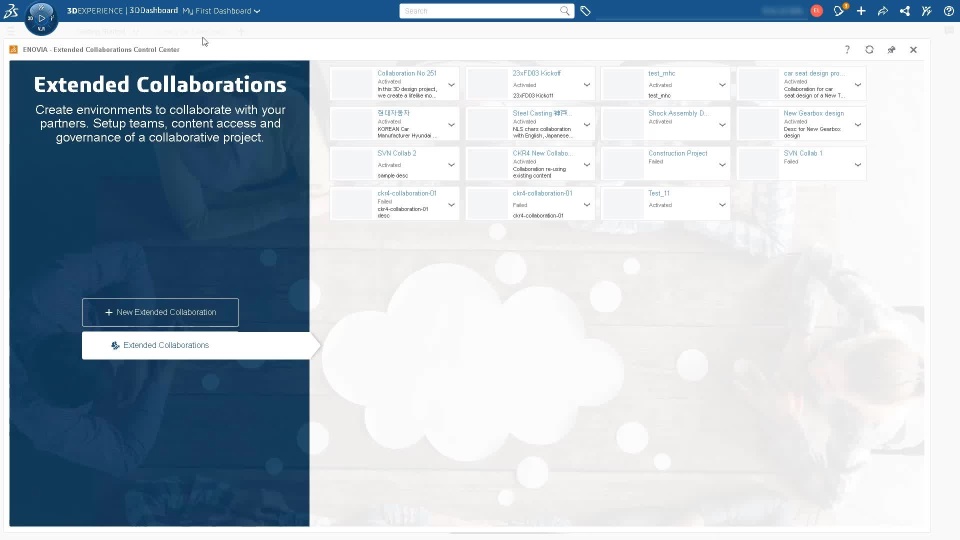Pin the ENOVIA widget
This screenshot has height=540, width=960.
click(x=891, y=50)
